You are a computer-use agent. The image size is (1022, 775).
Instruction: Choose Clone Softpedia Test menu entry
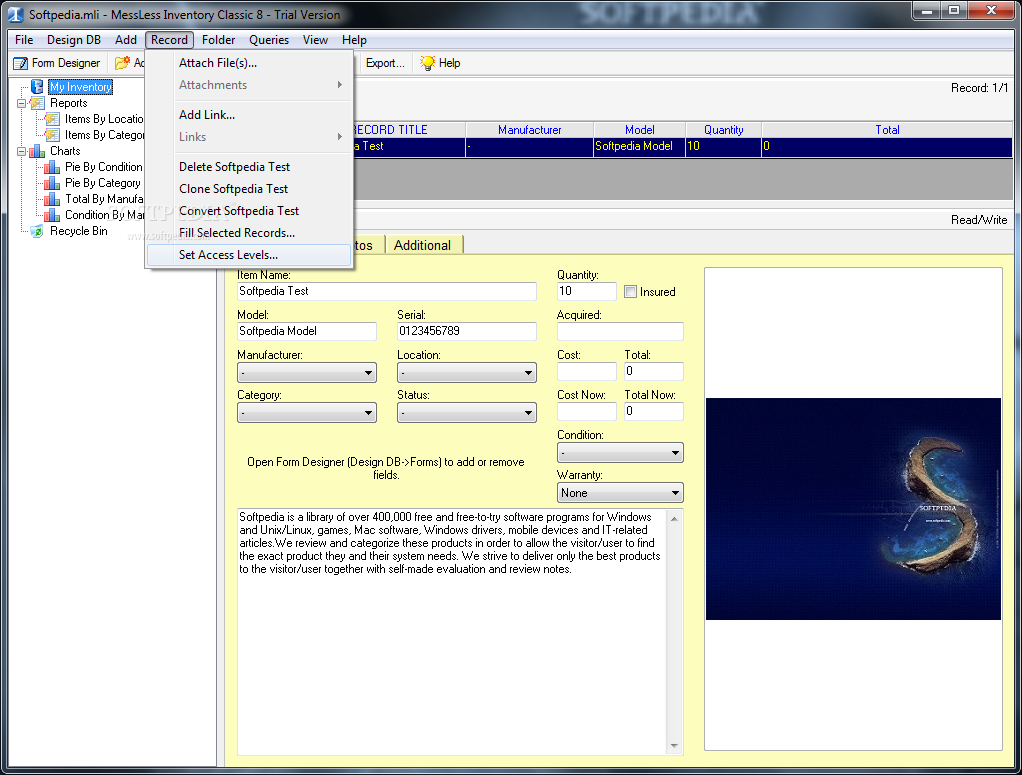[x=249, y=189]
